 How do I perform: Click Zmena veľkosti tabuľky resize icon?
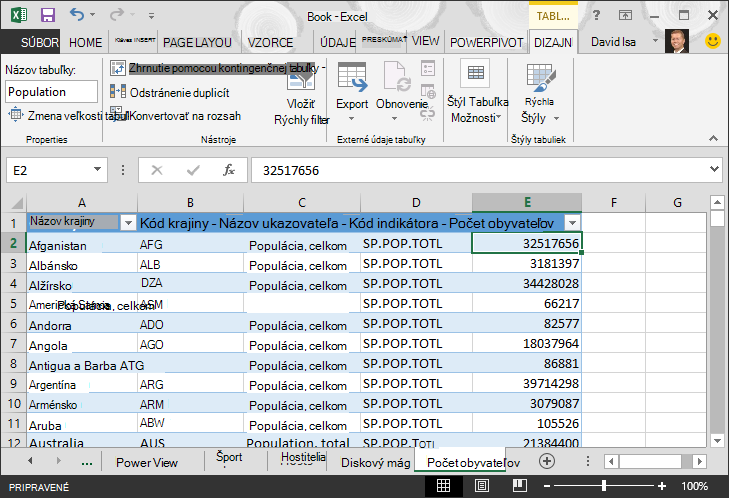pos(15,114)
